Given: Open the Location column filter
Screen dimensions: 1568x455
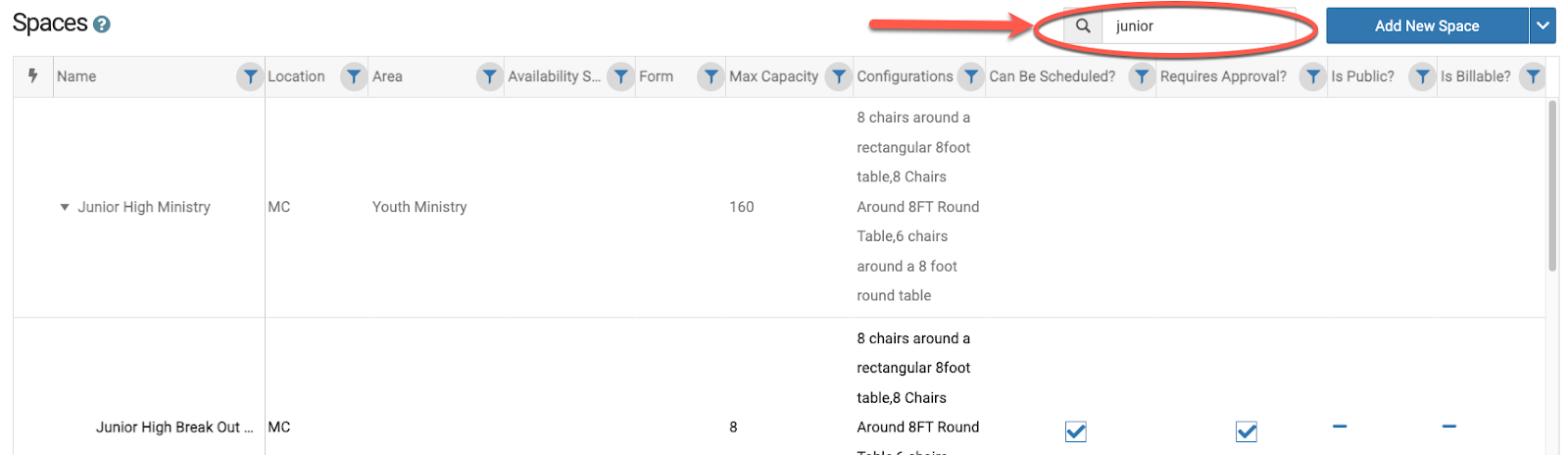Looking at the screenshot, I should coord(353,76).
